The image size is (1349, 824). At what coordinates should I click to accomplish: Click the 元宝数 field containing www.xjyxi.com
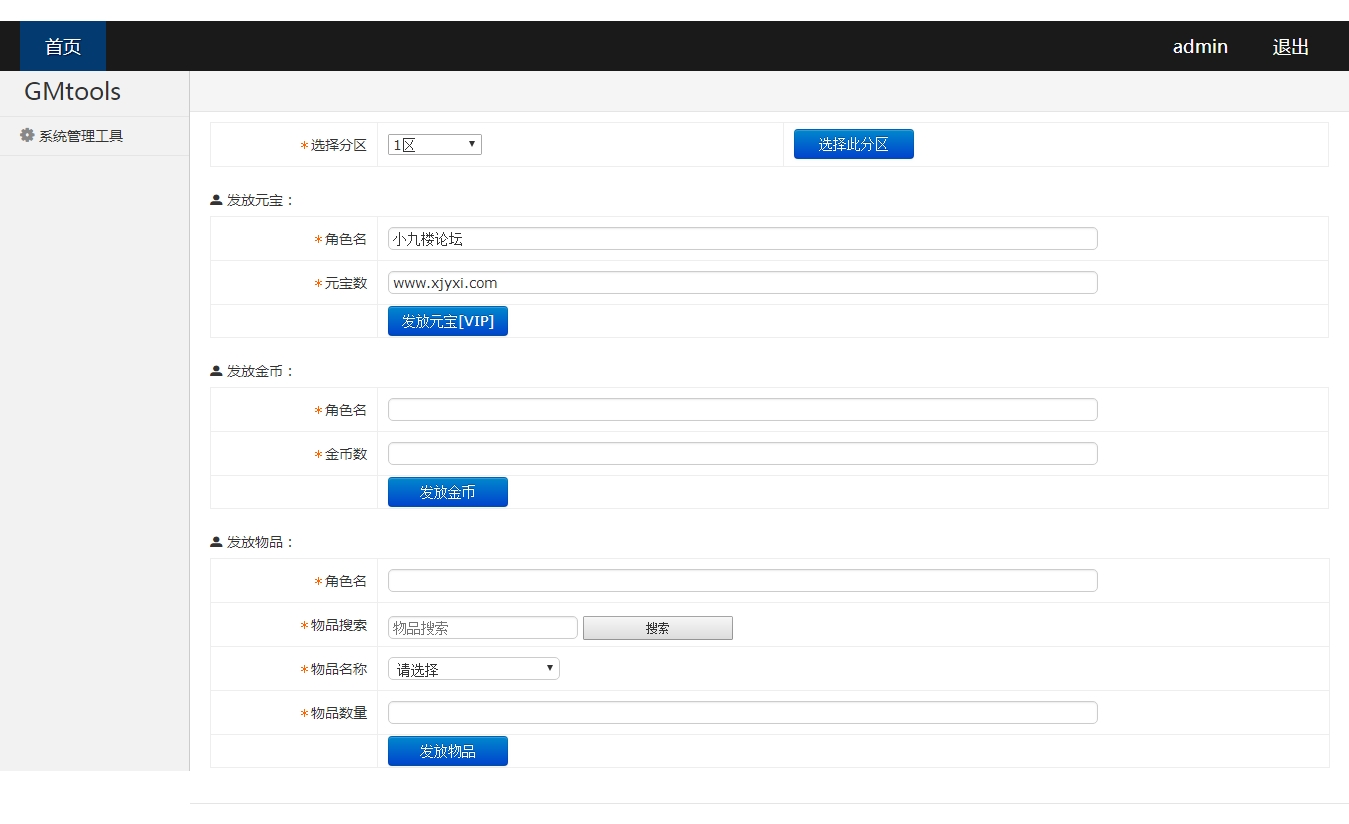[x=742, y=283]
